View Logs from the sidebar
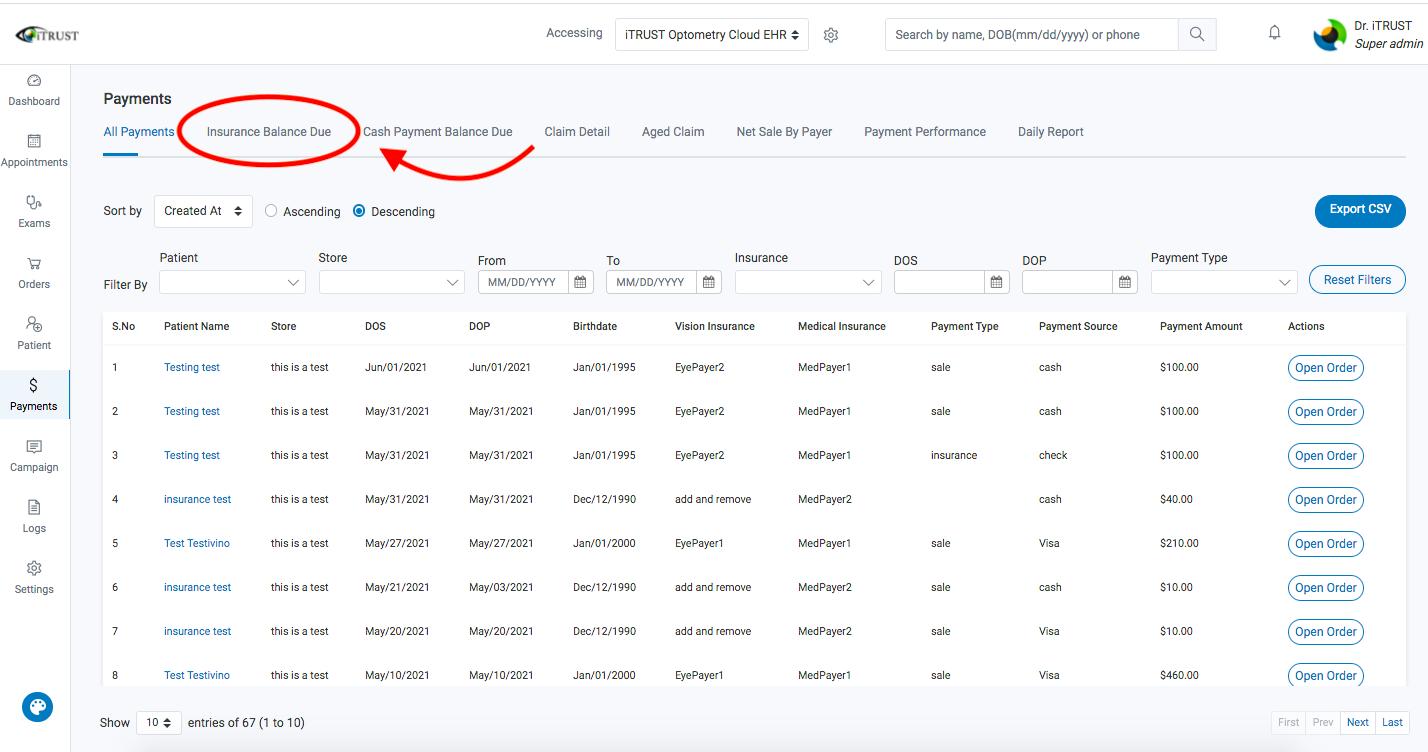Screen dimensions: 1428x752 (33, 517)
